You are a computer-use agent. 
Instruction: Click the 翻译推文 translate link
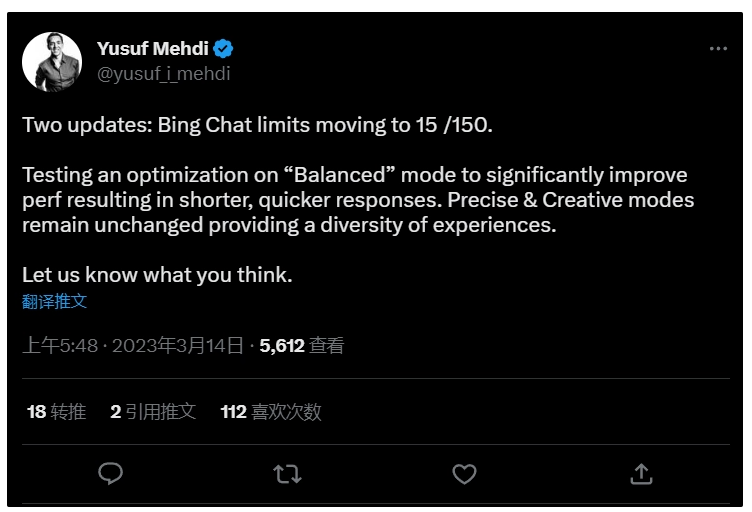55,302
